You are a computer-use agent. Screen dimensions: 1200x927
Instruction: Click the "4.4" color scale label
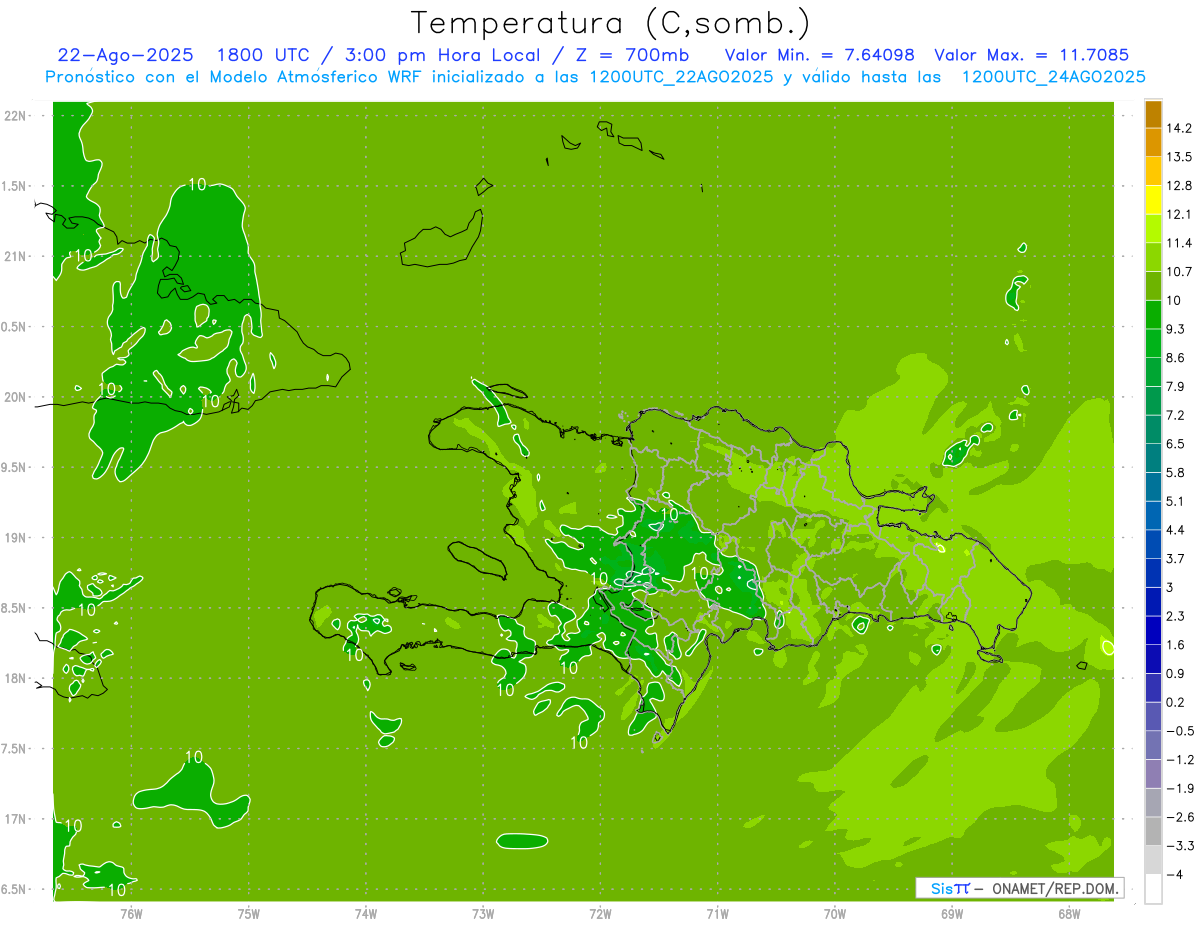(x=1176, y=530)
